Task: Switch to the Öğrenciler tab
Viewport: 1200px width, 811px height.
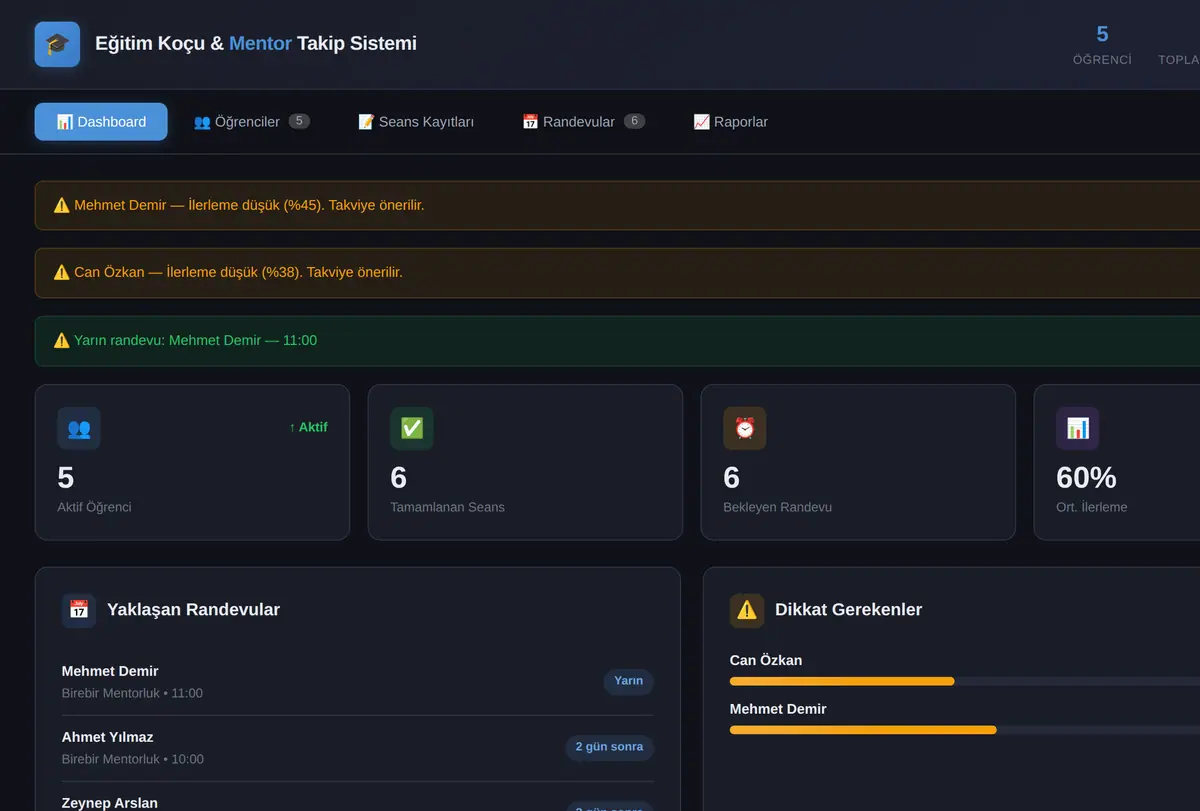Action: (x=252, y=122)
